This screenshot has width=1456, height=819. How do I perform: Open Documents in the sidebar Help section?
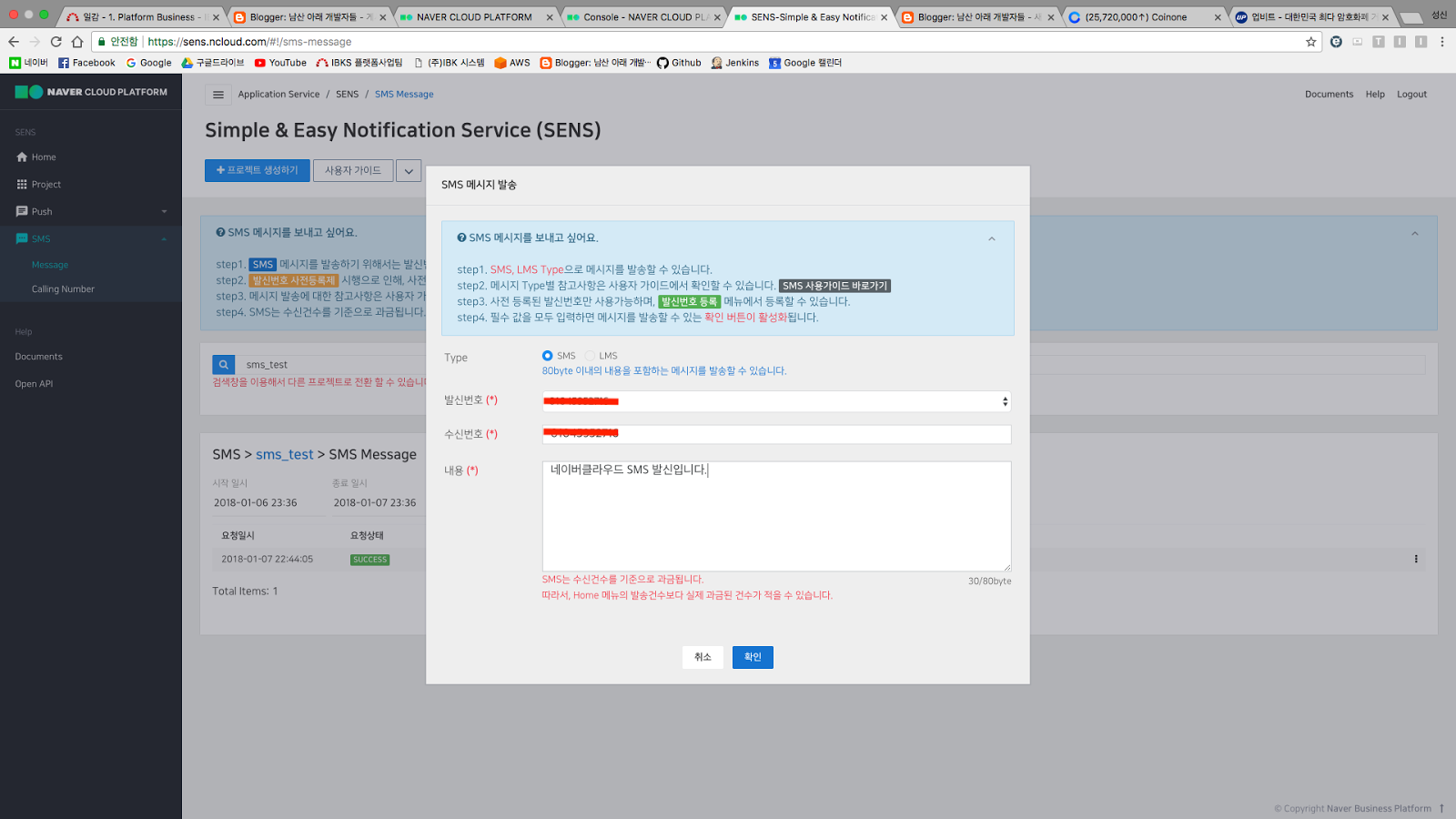39,357
